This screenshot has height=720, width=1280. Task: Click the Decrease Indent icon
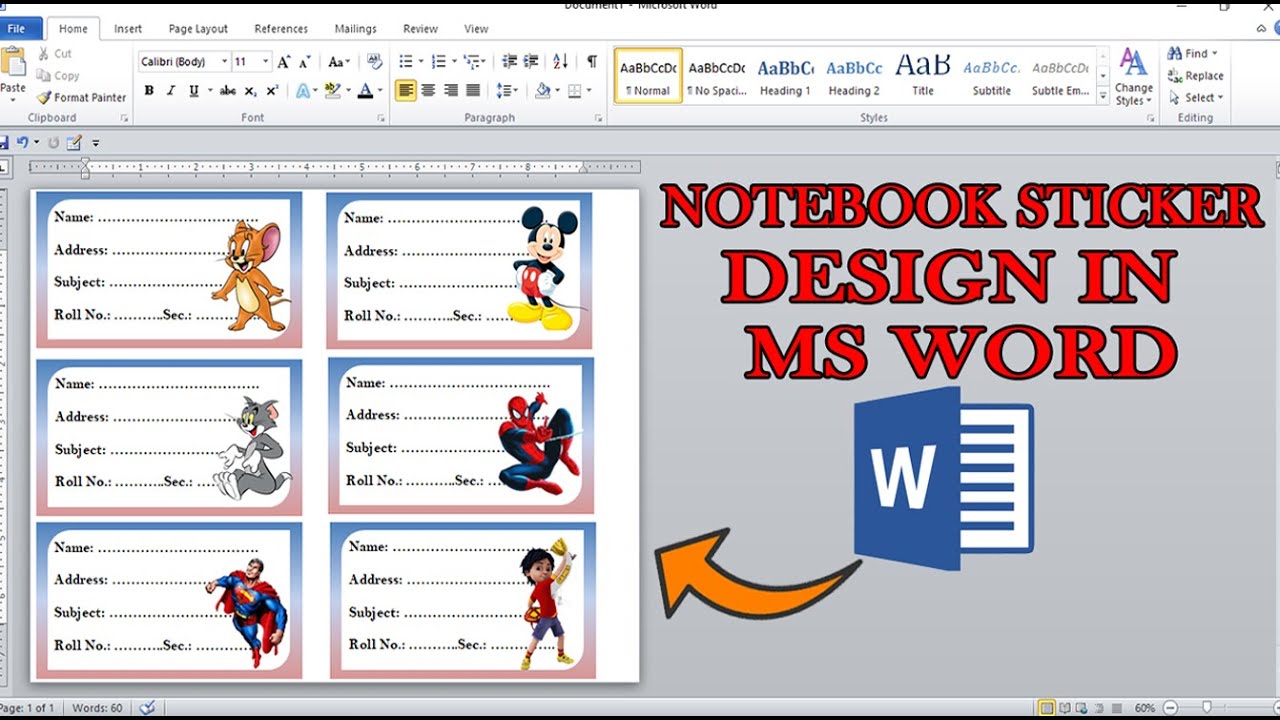[x=510, y=62]
